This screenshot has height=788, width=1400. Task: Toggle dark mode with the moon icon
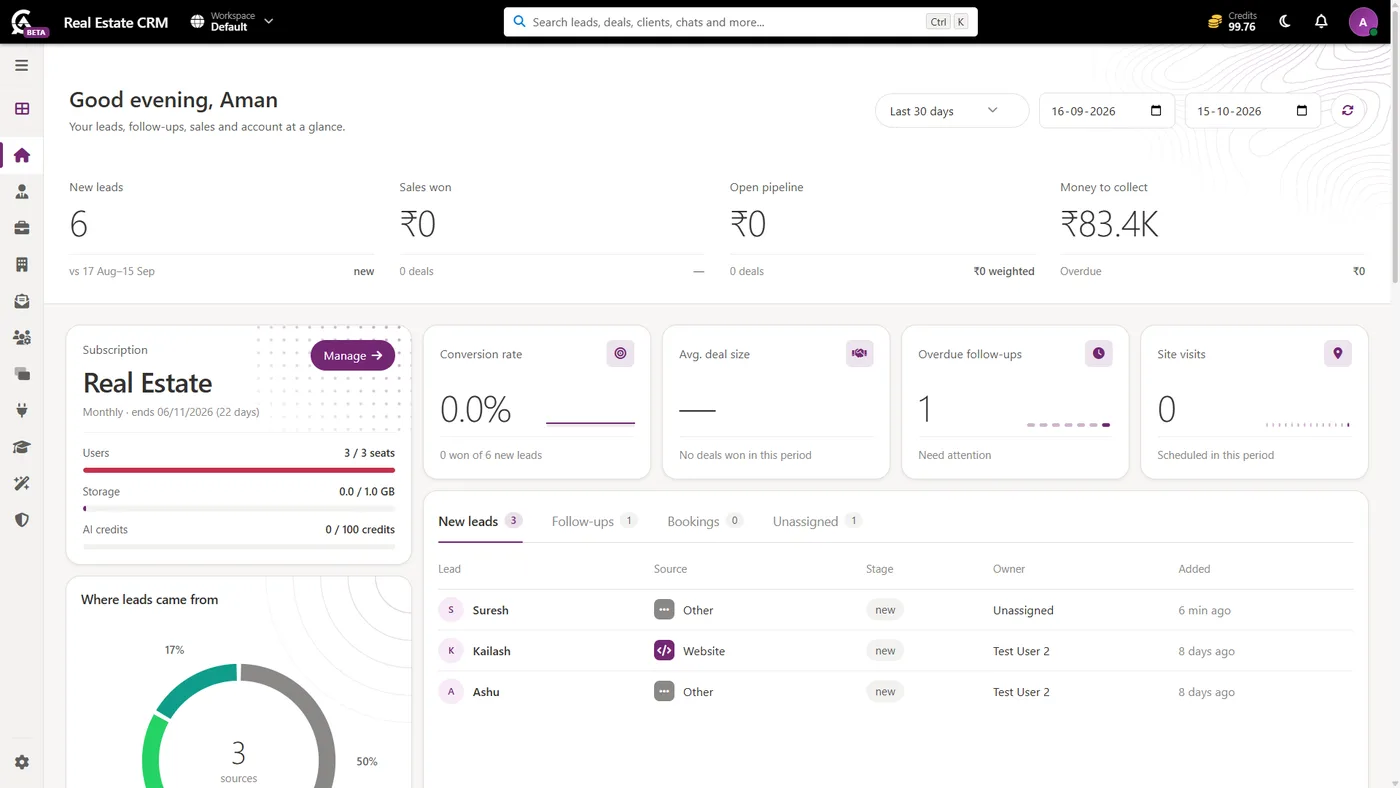click(1285, 21)
